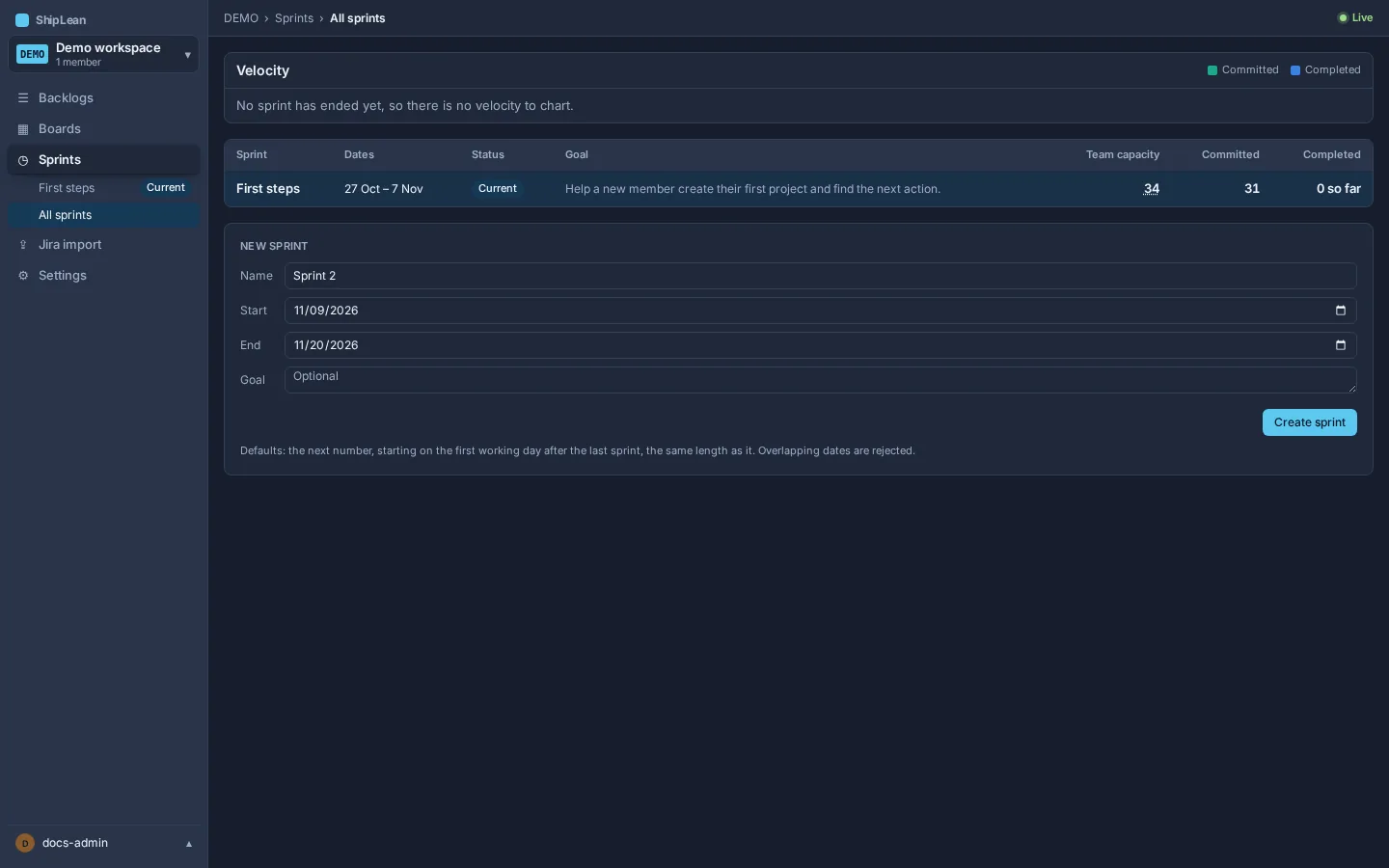Click the Sprints clock icon
Viewport: 1389px width, 868px height.
tap(23, 160)
